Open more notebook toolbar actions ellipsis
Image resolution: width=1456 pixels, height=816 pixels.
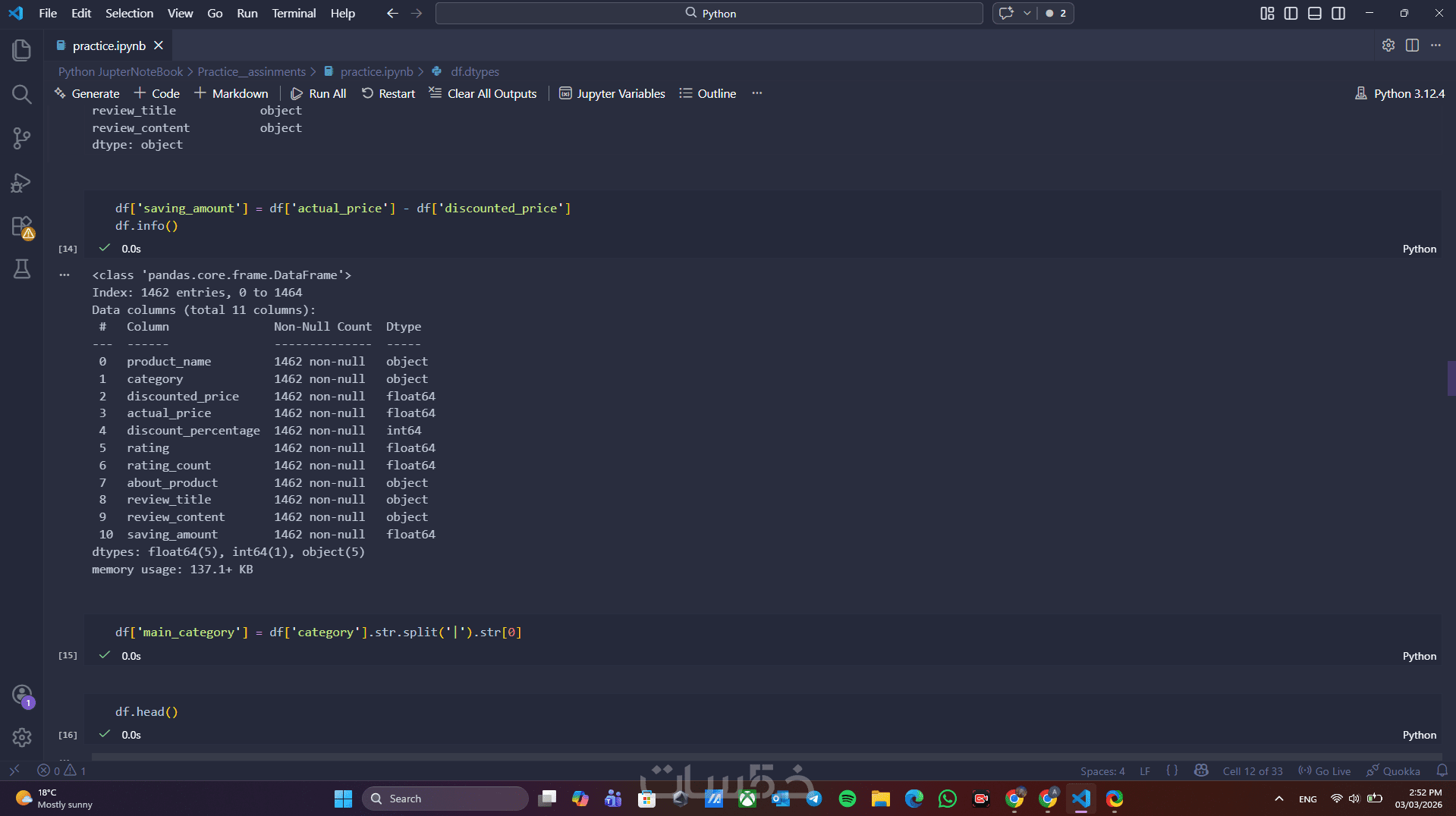(756, 93)
